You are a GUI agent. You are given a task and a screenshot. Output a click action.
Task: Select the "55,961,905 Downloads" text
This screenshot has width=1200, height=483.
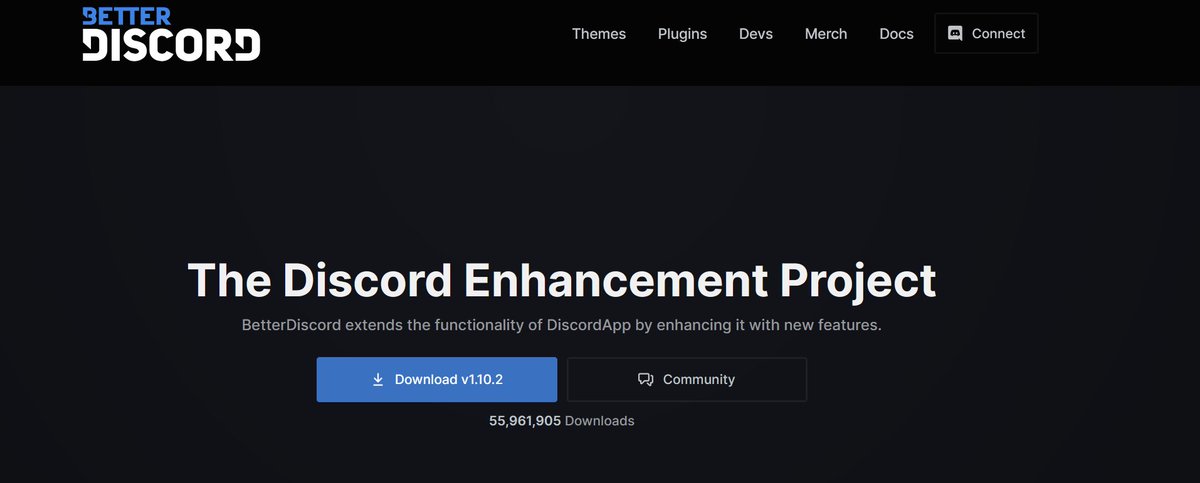(562, 421)
